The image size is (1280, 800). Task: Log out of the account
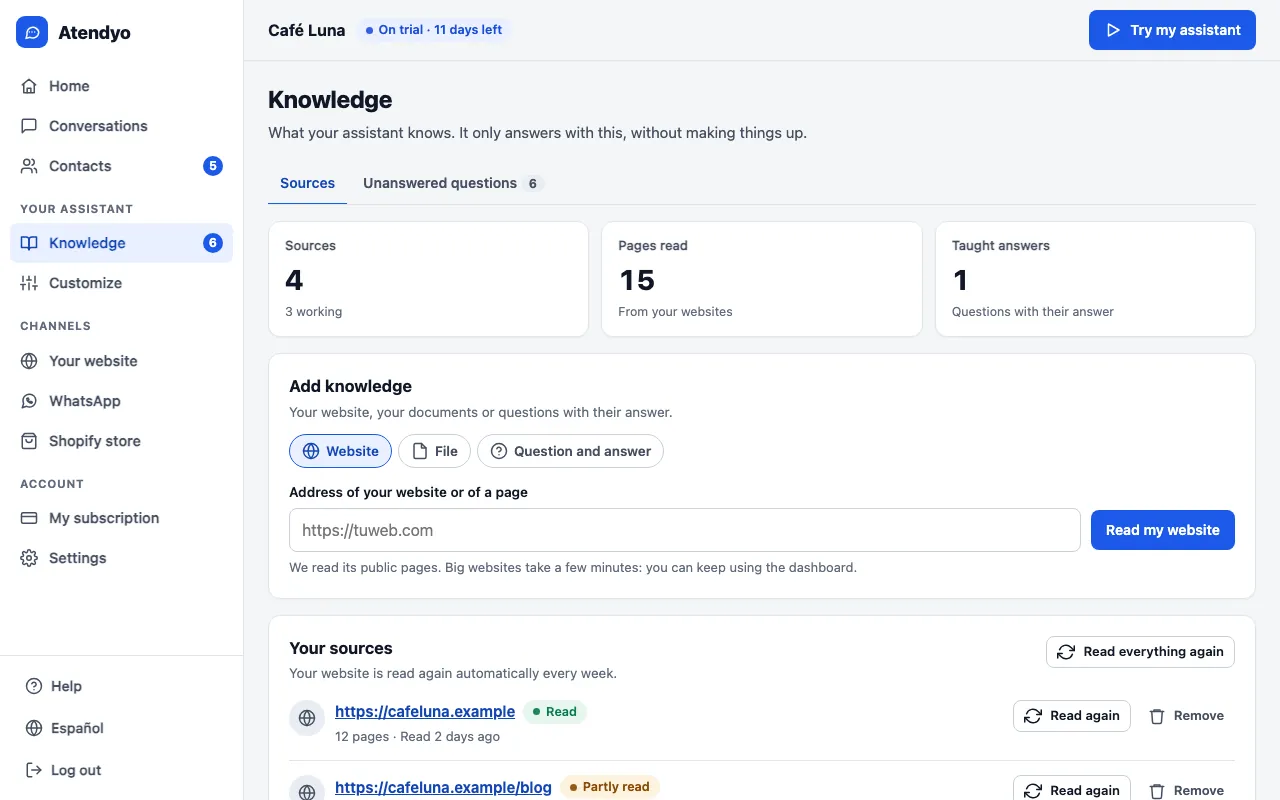(121, 770)
